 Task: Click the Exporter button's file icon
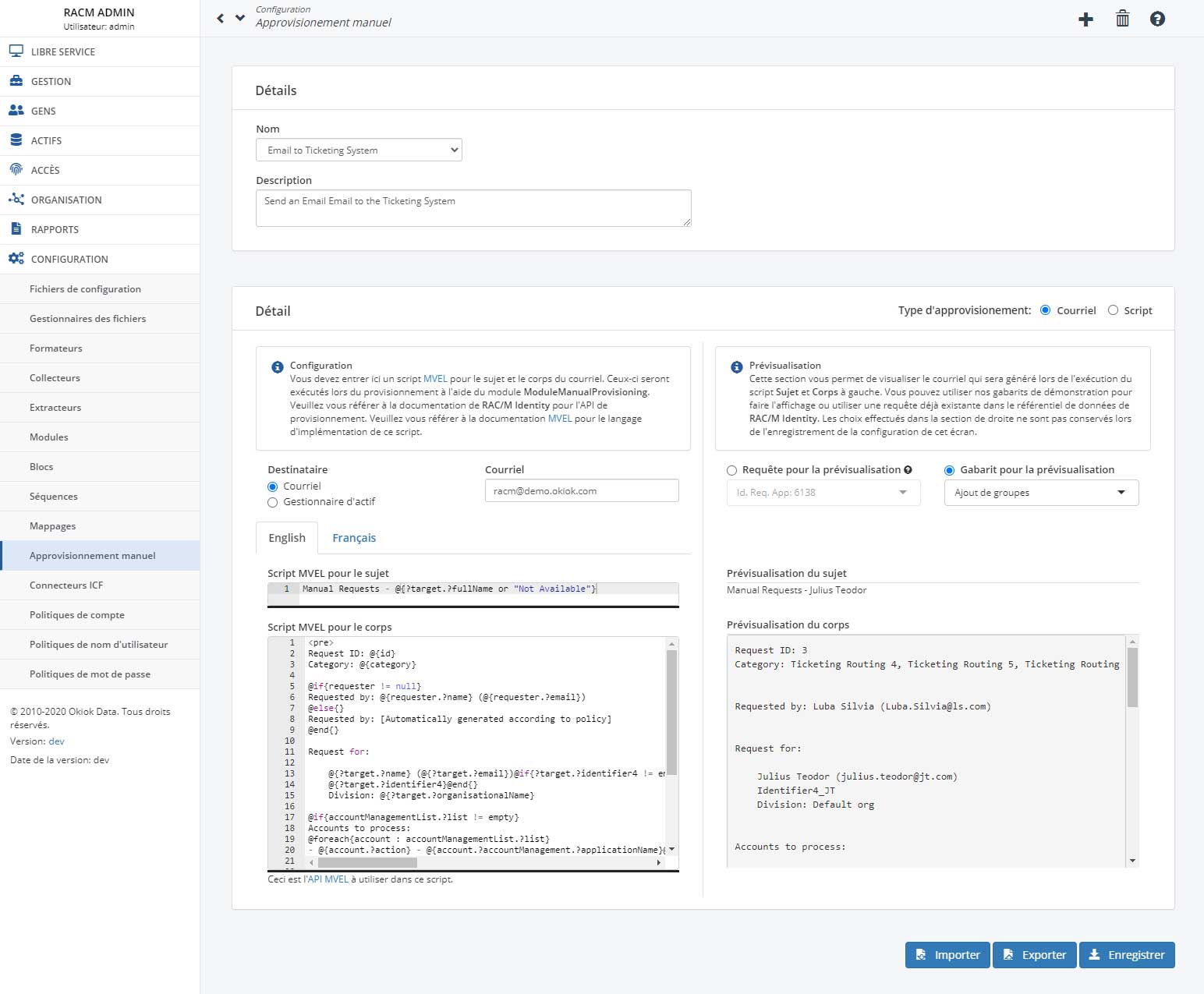[1008, 955]
